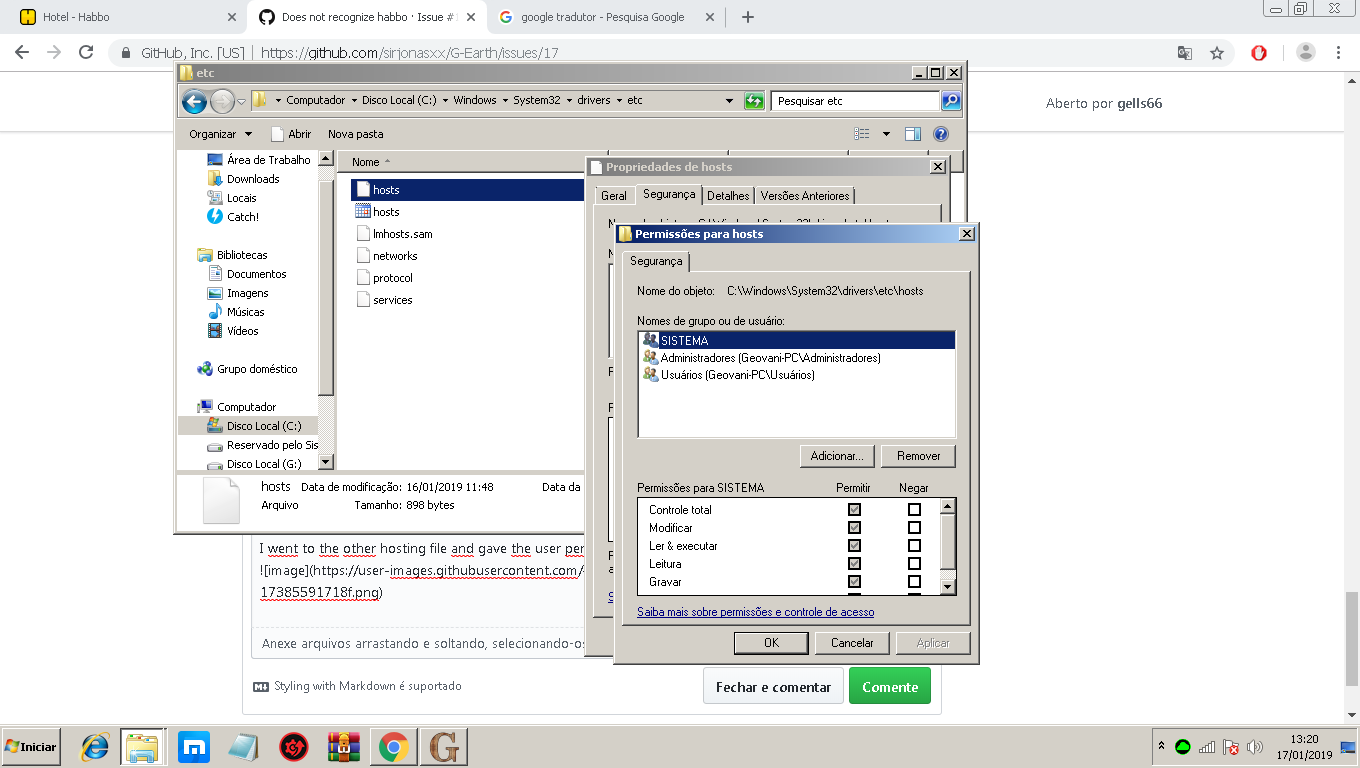Open the change view dropdown arrow

tap(884, 133)
